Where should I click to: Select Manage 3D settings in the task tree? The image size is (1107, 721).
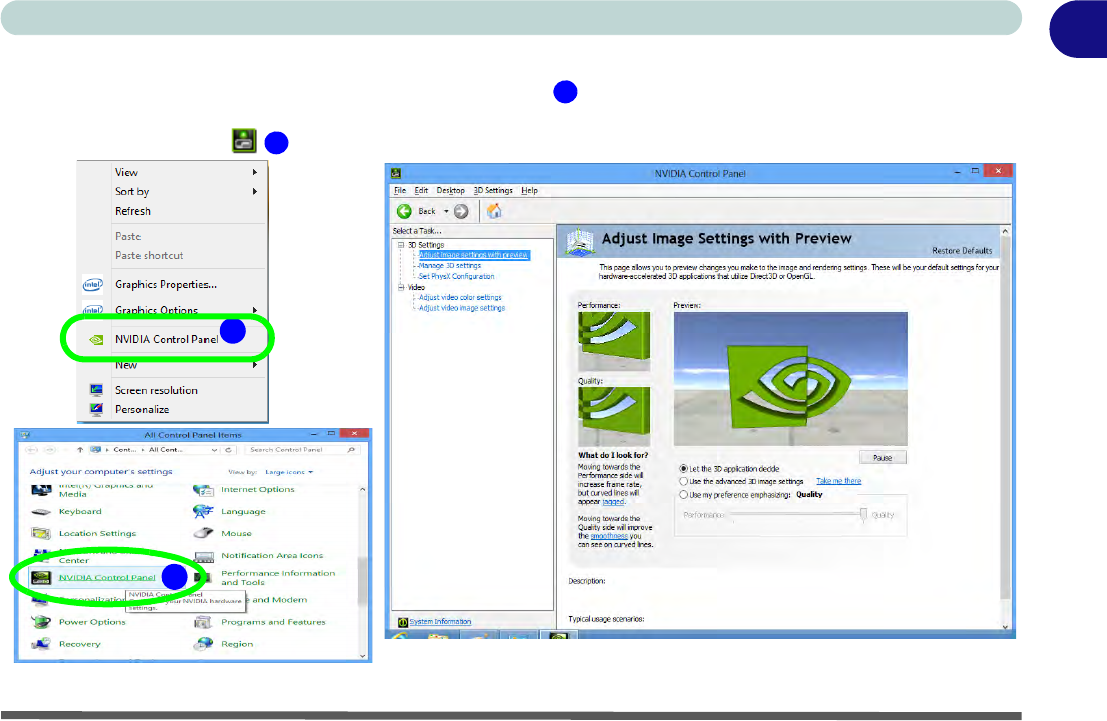[x=450, y=266]
